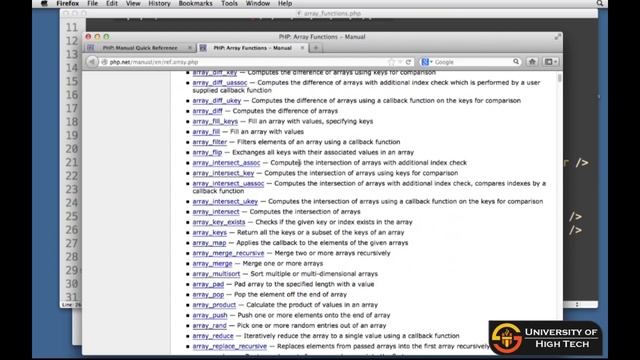
Task: Open the Edit menu
Action: click(x=112, y=4)
